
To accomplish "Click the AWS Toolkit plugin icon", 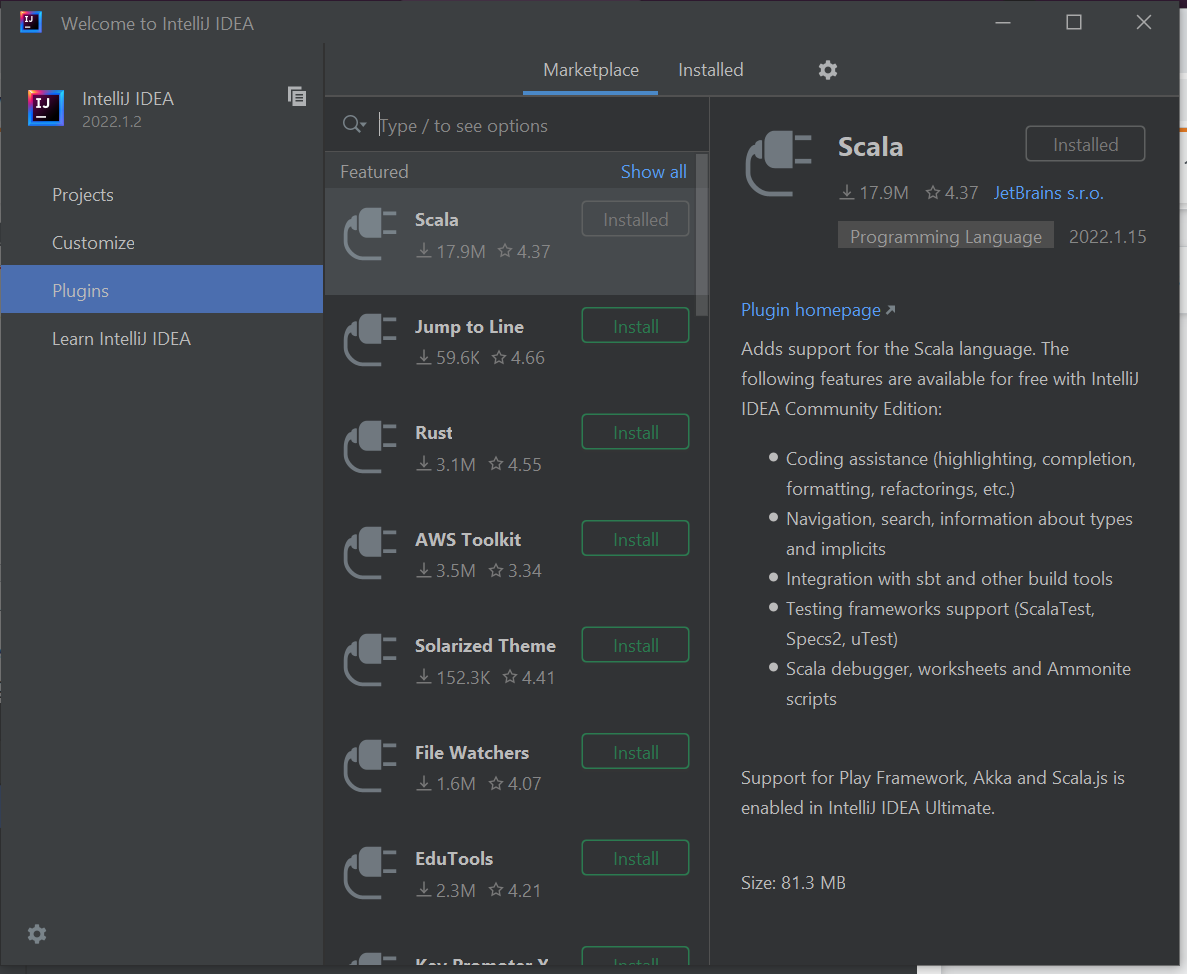I will (x=370, y=553).
